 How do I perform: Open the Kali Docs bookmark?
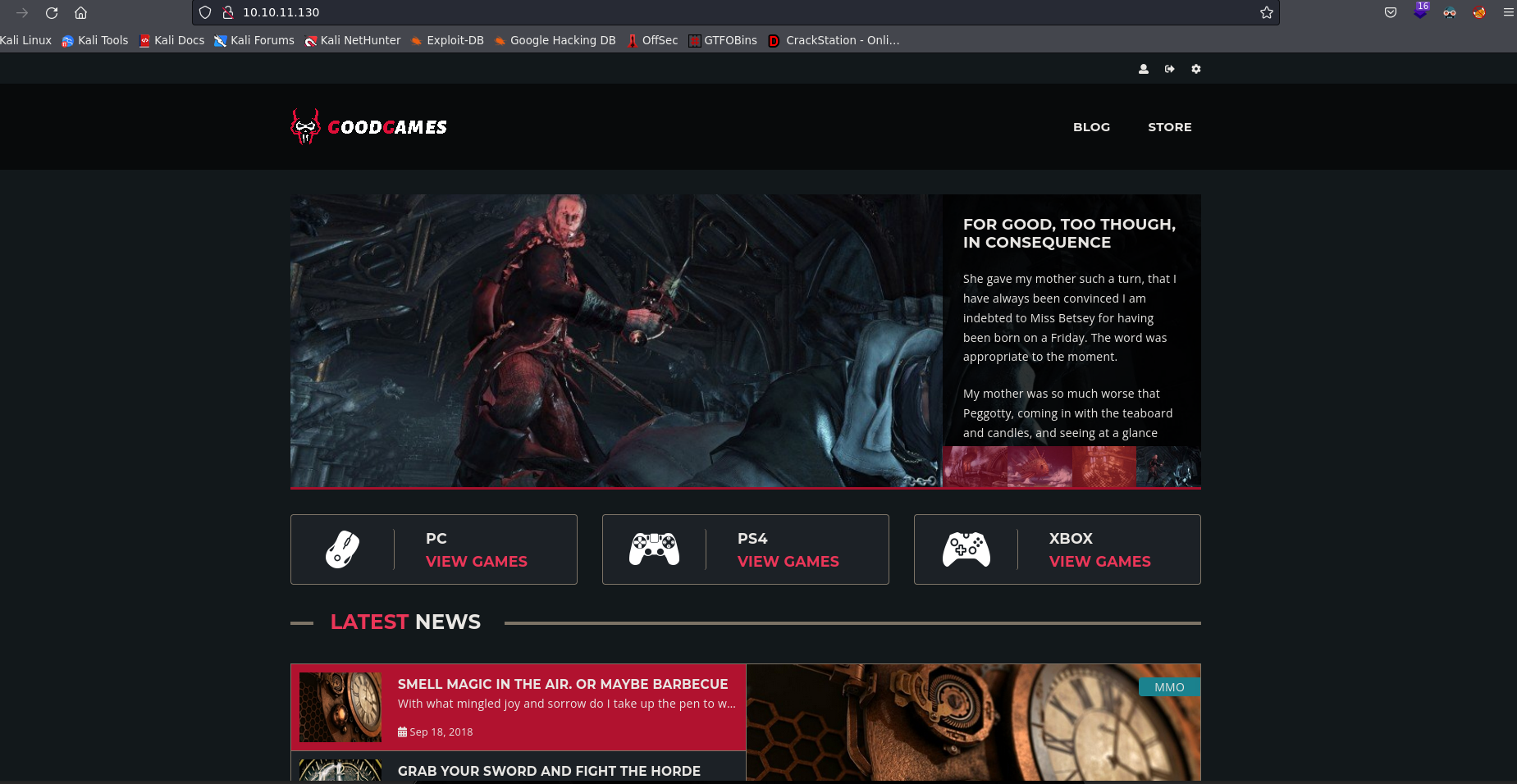171,40
